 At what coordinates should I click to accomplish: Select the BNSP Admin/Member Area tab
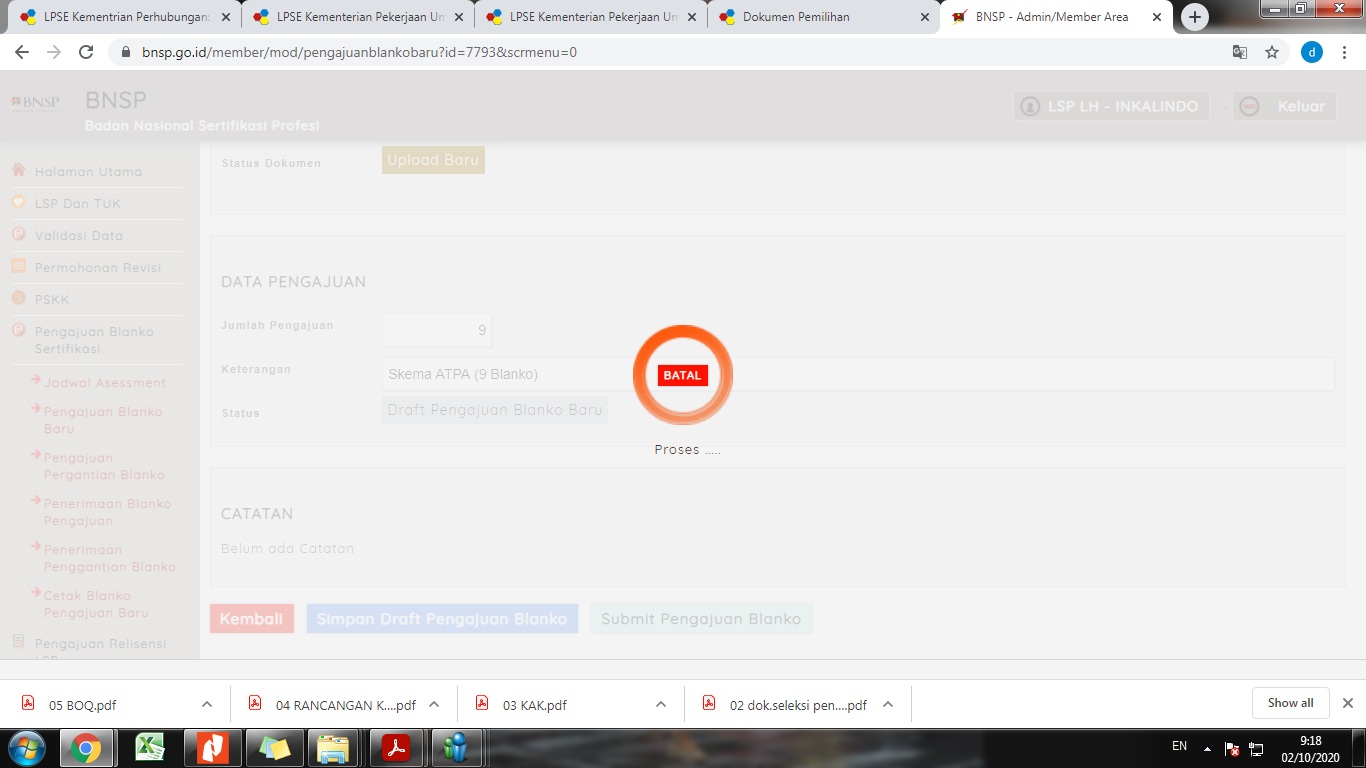tap(1055, 17)
